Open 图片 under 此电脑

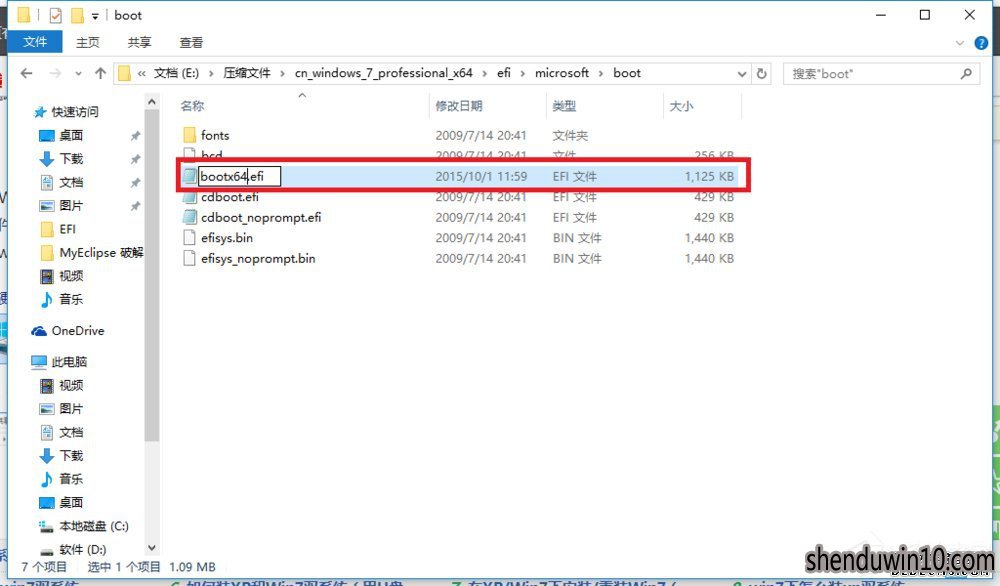pyautogui.click(x=71, y=409)
